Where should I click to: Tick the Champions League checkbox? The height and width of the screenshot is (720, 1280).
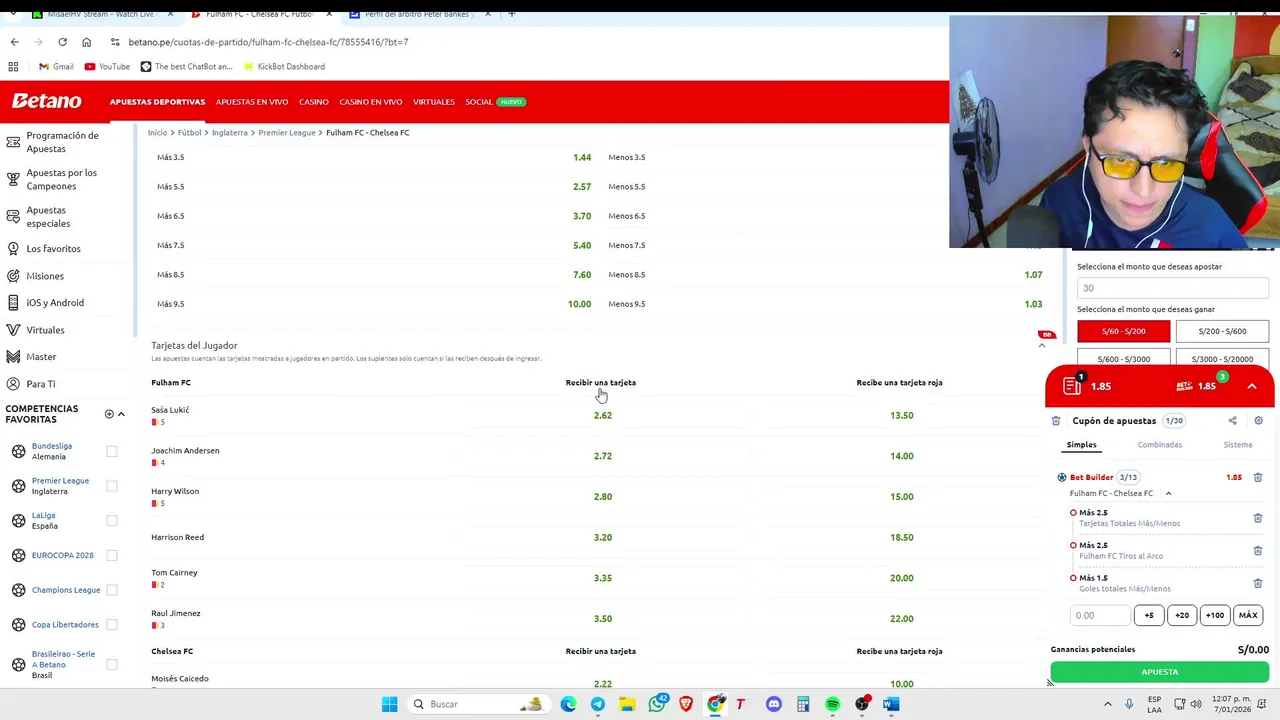click(x=112, y=590)
